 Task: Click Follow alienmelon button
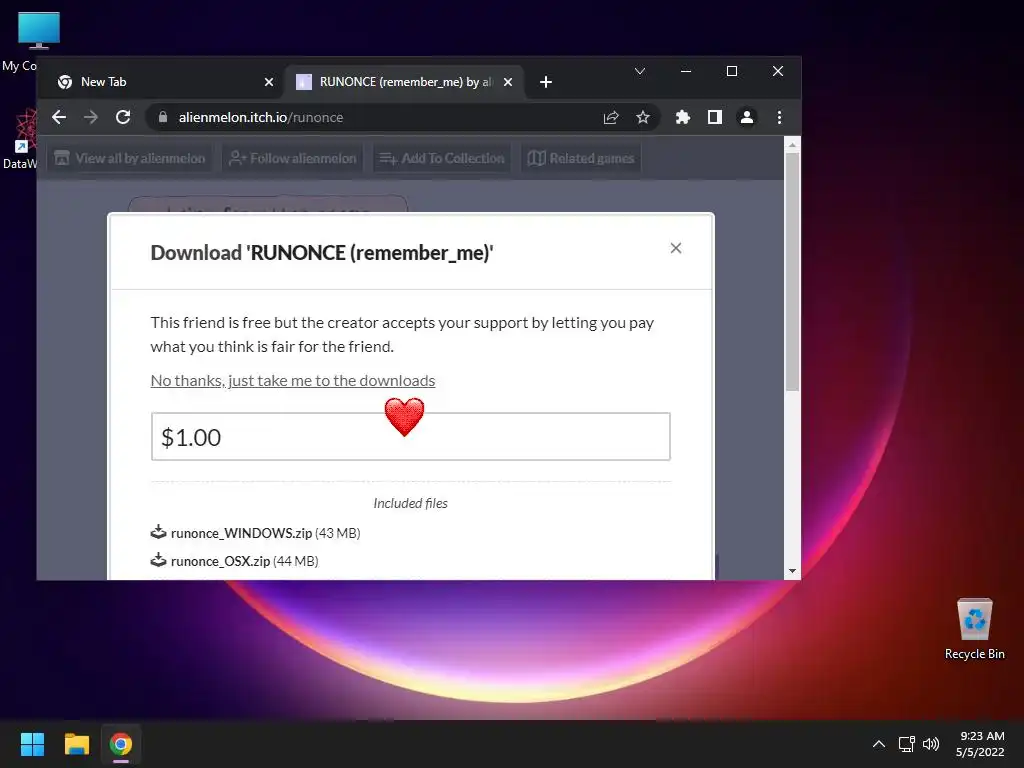[293, 158]
